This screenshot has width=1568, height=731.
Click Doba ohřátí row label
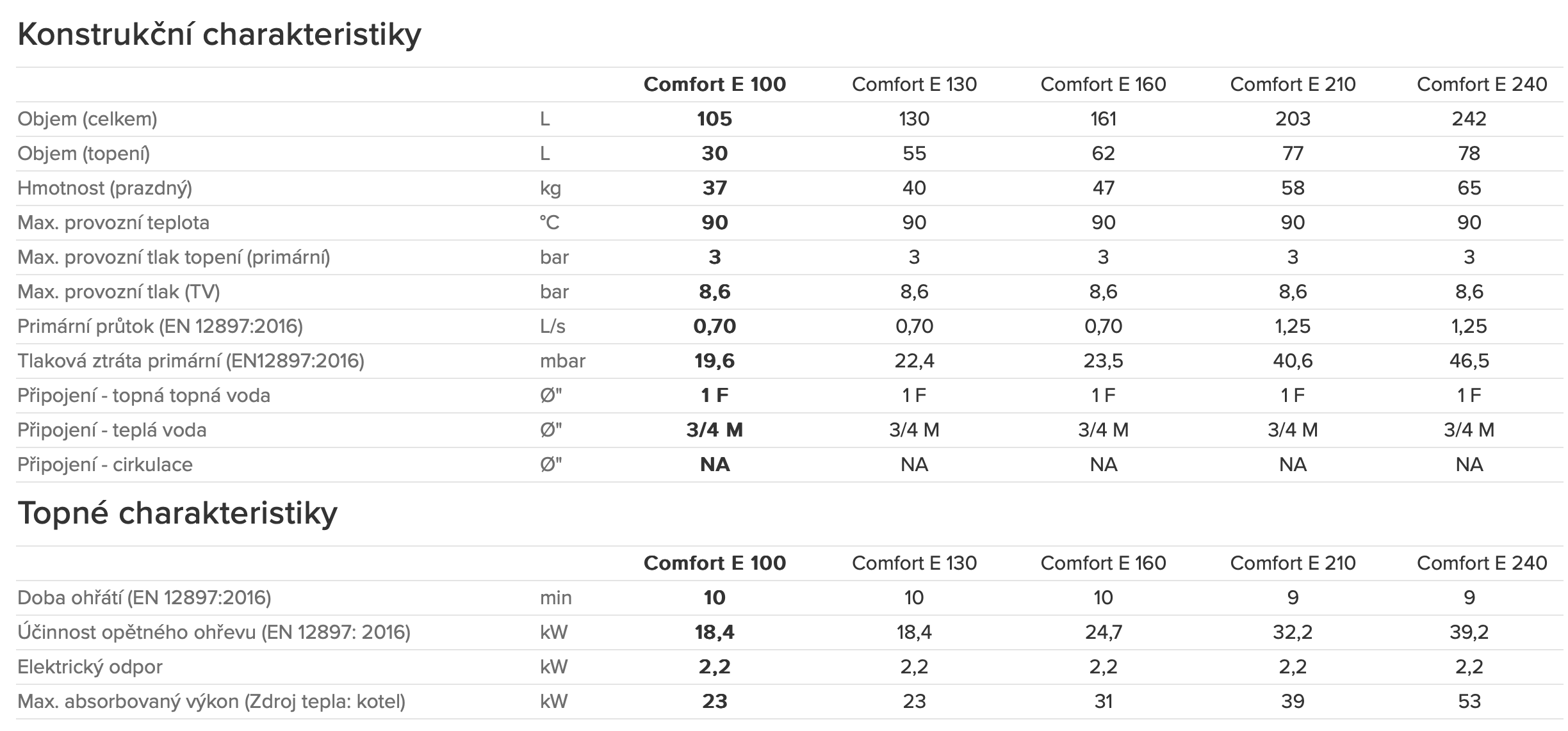[x=144, y=598]
